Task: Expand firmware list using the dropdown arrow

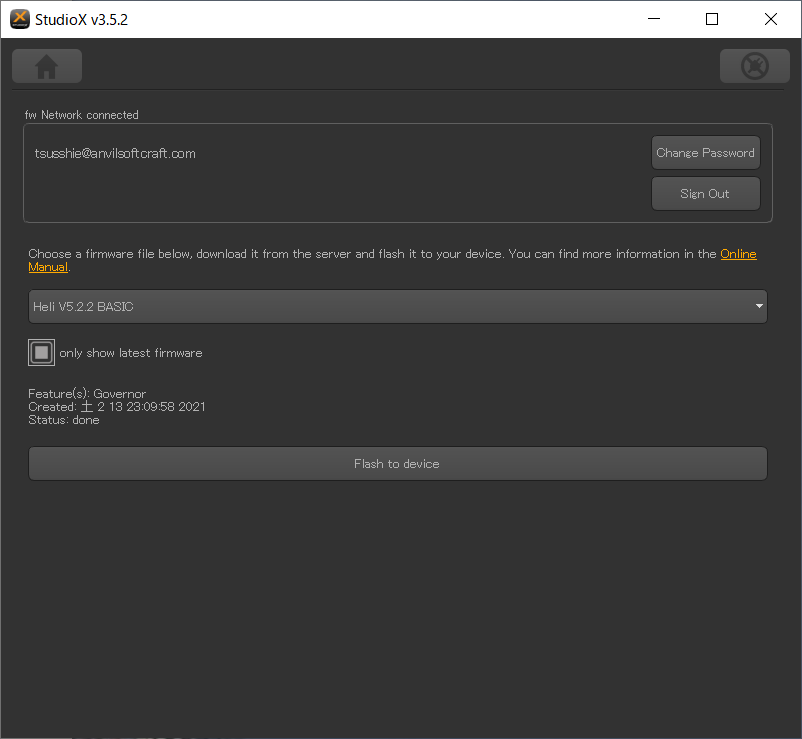Action: [x=759, y=306]
